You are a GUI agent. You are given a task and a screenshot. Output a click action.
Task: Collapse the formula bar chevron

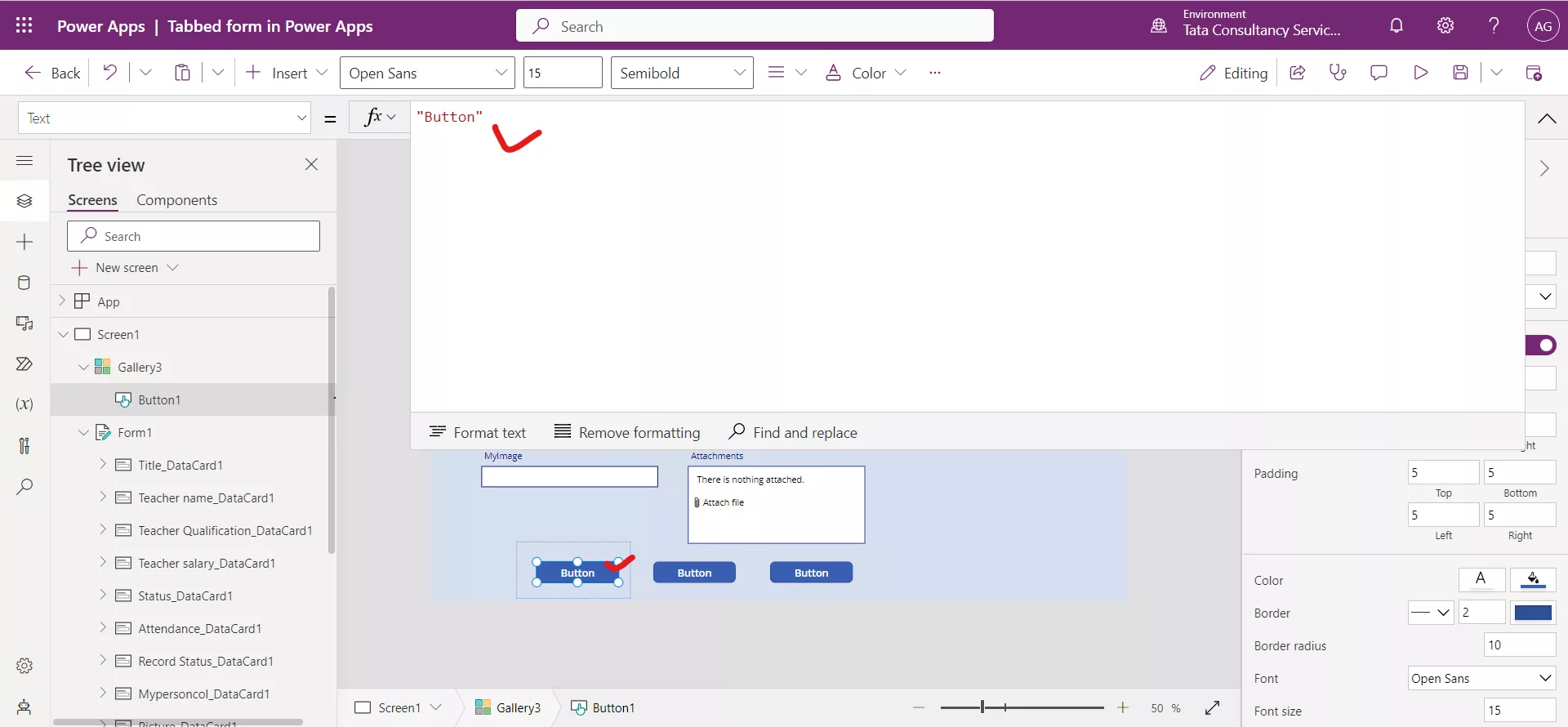[x=1546, y=118]
